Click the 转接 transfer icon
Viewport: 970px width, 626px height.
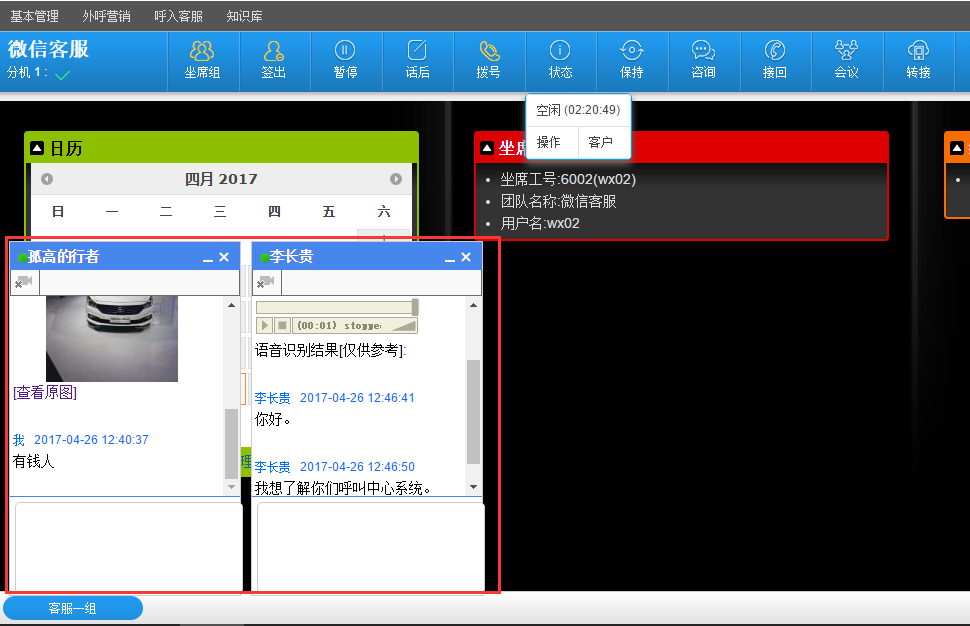point(918,60)
